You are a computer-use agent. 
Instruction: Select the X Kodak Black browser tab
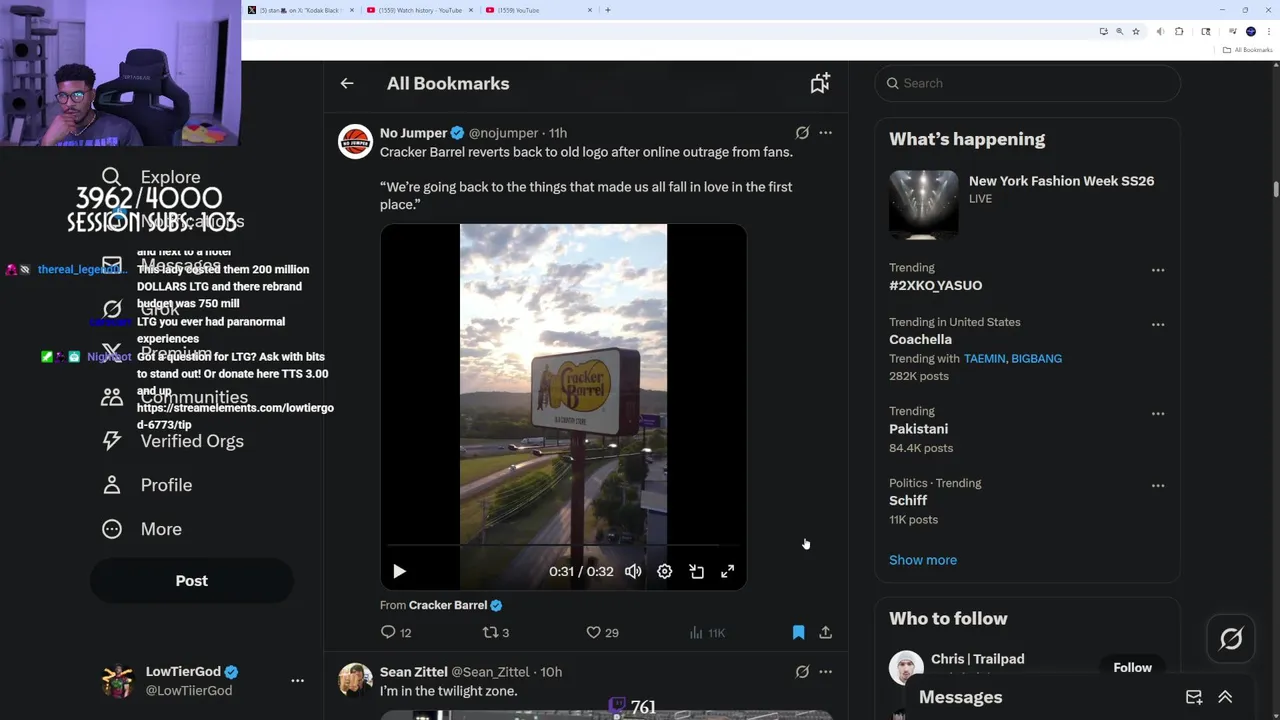coord(302,10)
